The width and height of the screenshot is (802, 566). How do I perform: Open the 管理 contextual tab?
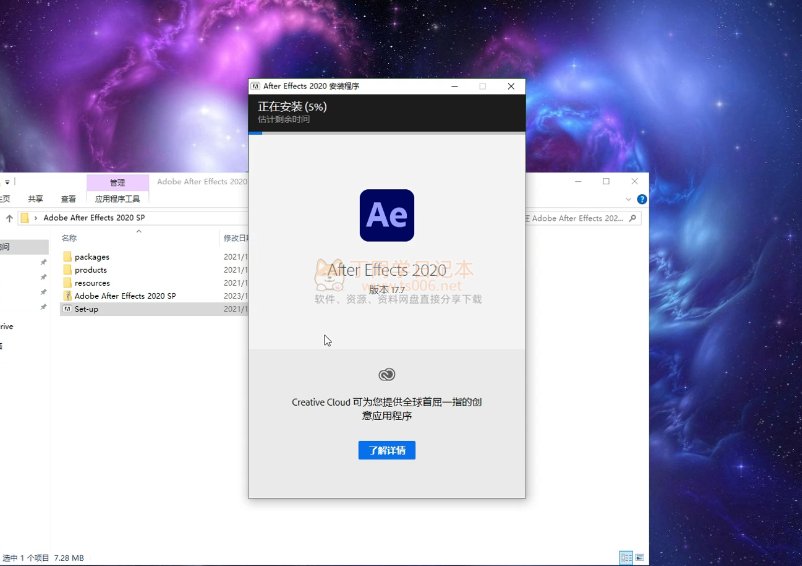tap(117, 183)
